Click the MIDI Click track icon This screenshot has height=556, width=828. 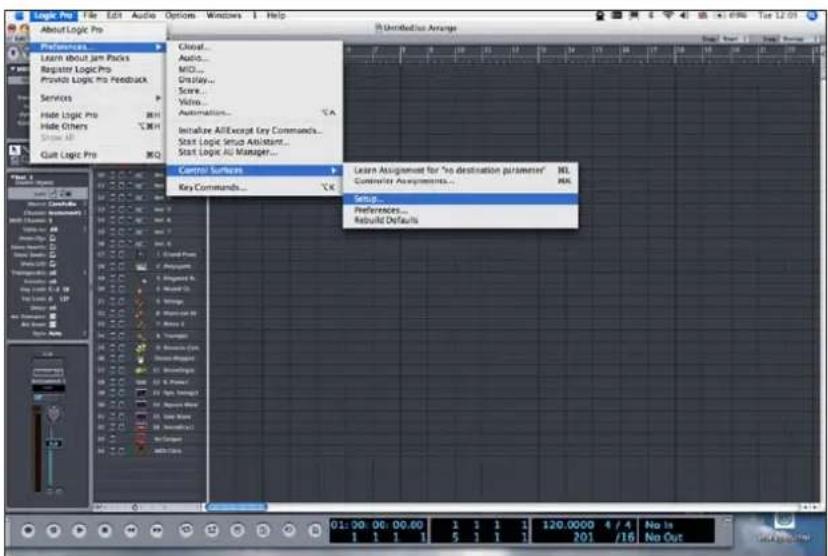[x=141, y=450]
